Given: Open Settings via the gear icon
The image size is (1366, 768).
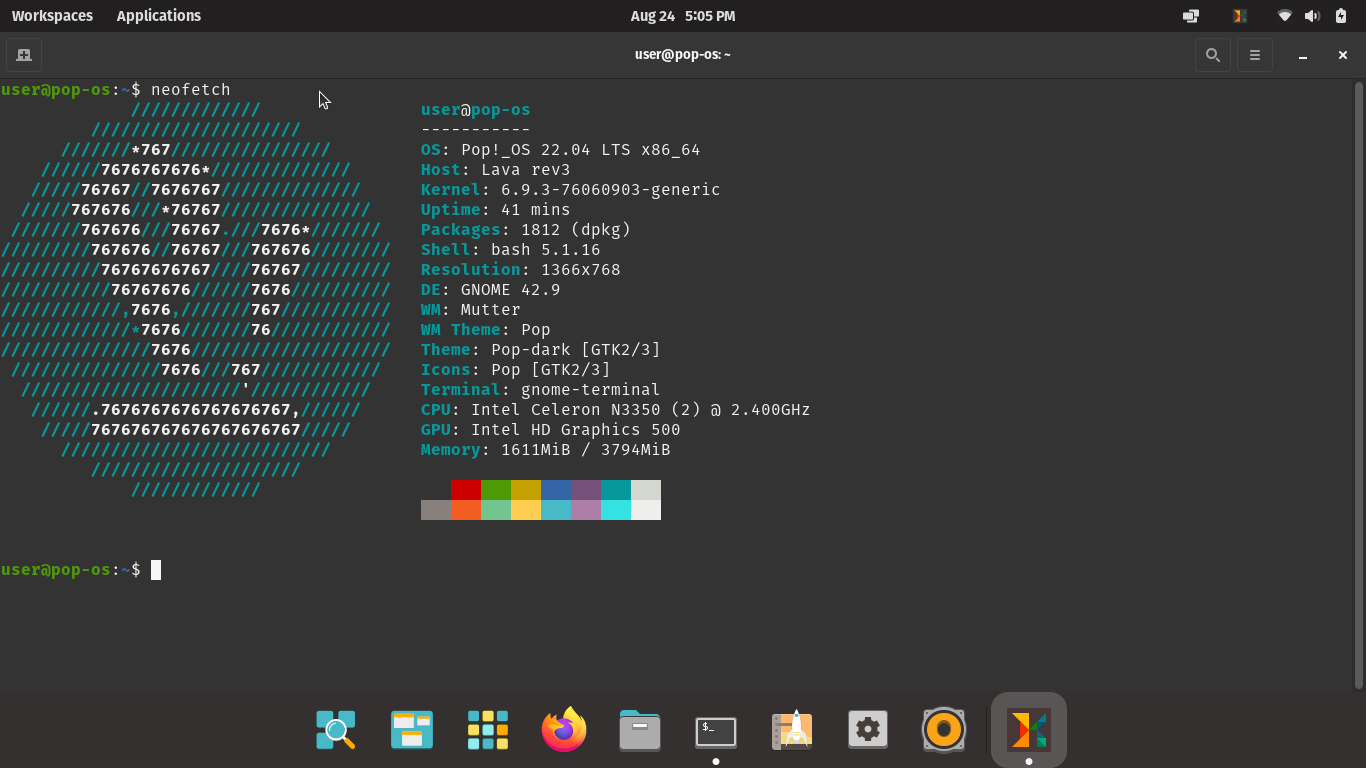Looking at the screenshot, I should 867,730.
